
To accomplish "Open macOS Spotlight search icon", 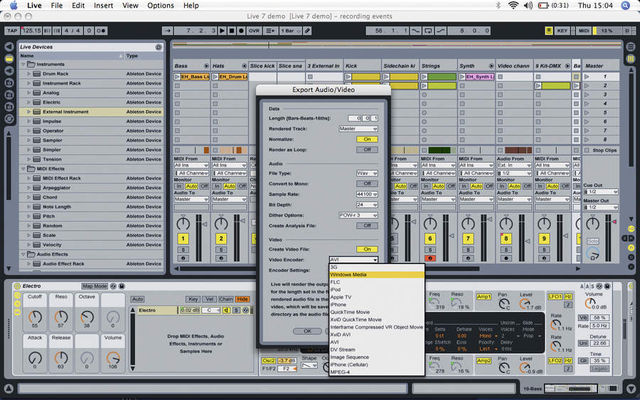I will (x=625, y=5).
